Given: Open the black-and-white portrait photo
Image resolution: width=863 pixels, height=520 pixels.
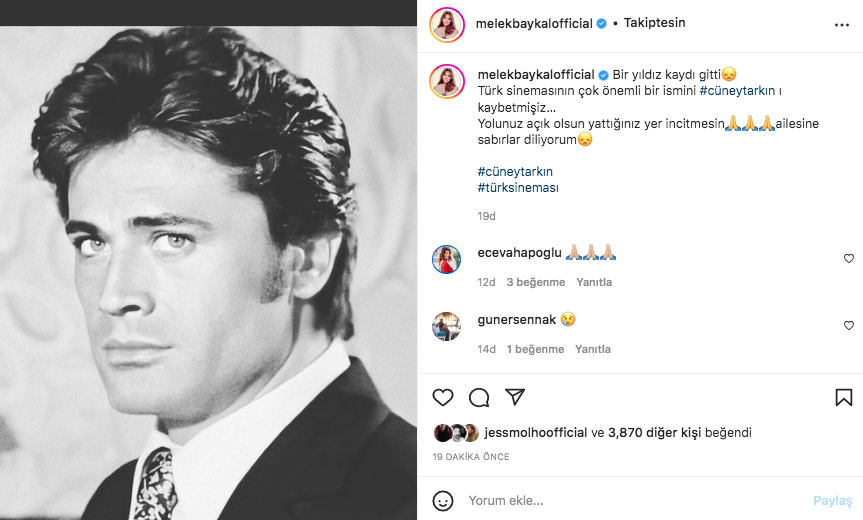Looking at the screenshot, I should click(208, 260).
